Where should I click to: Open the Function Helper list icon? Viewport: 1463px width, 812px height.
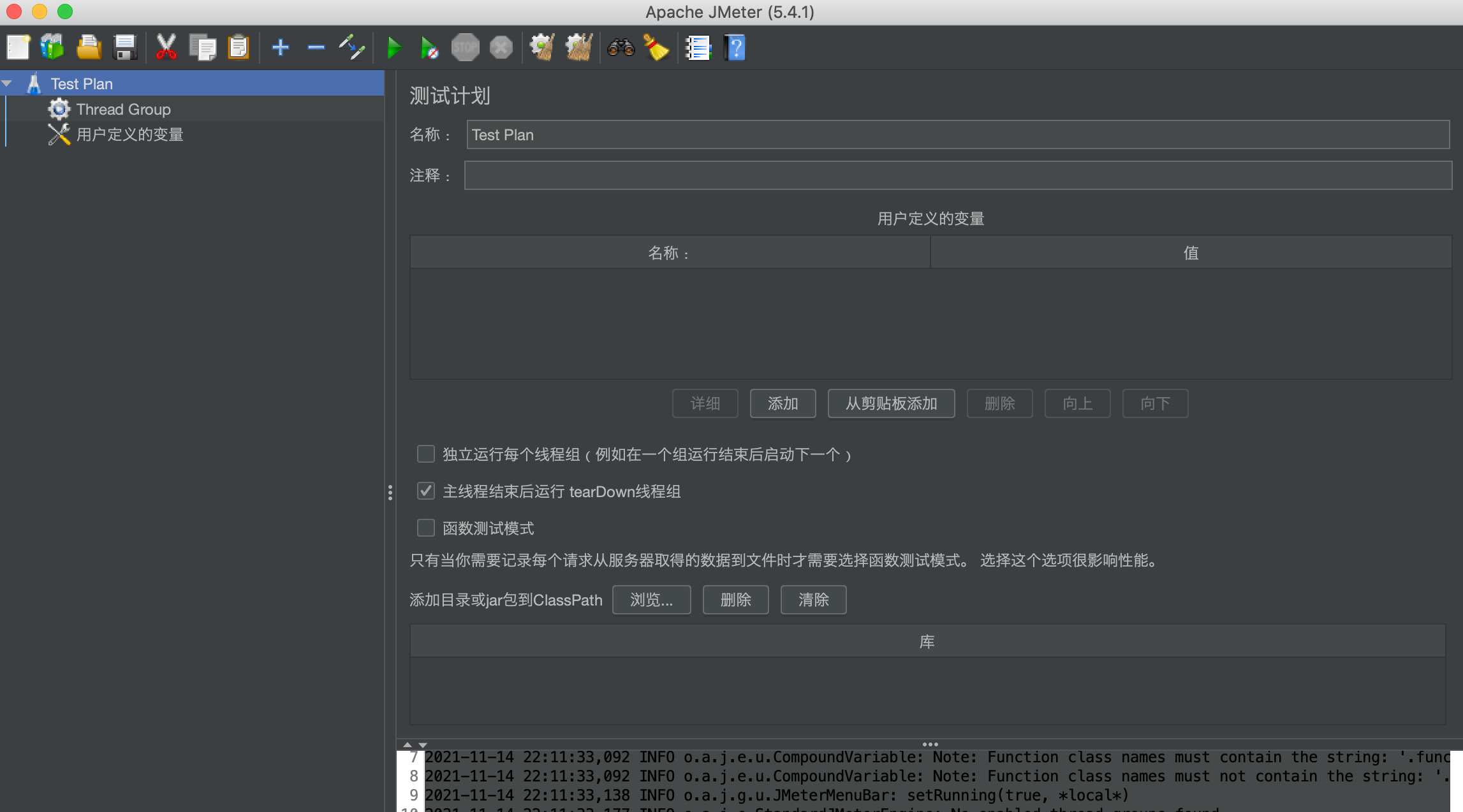(x=698, y=48)
